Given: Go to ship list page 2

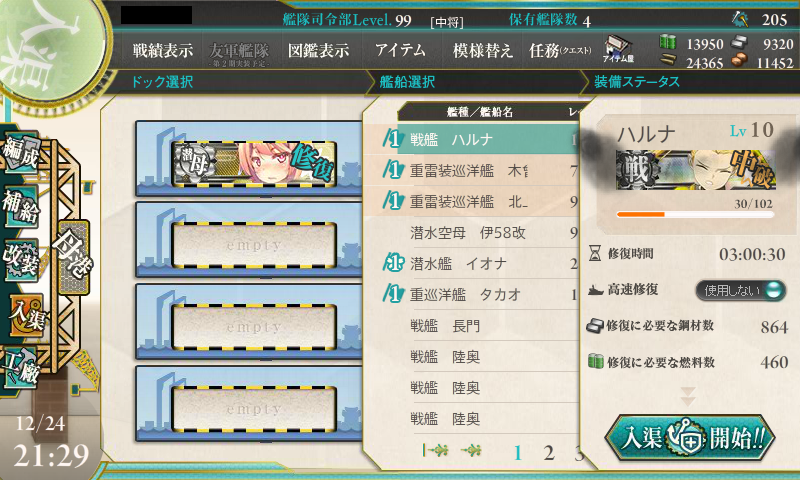Looking at the screenshot, I should 548,452.
